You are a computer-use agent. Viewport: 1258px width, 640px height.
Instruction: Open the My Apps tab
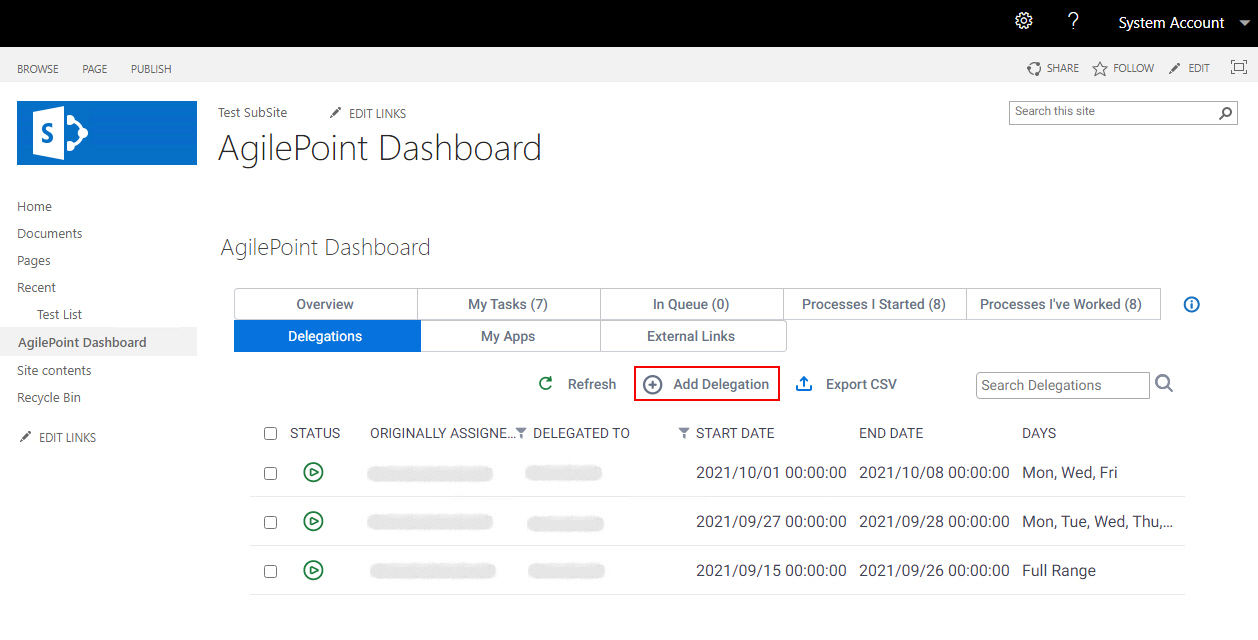(508, 336)
